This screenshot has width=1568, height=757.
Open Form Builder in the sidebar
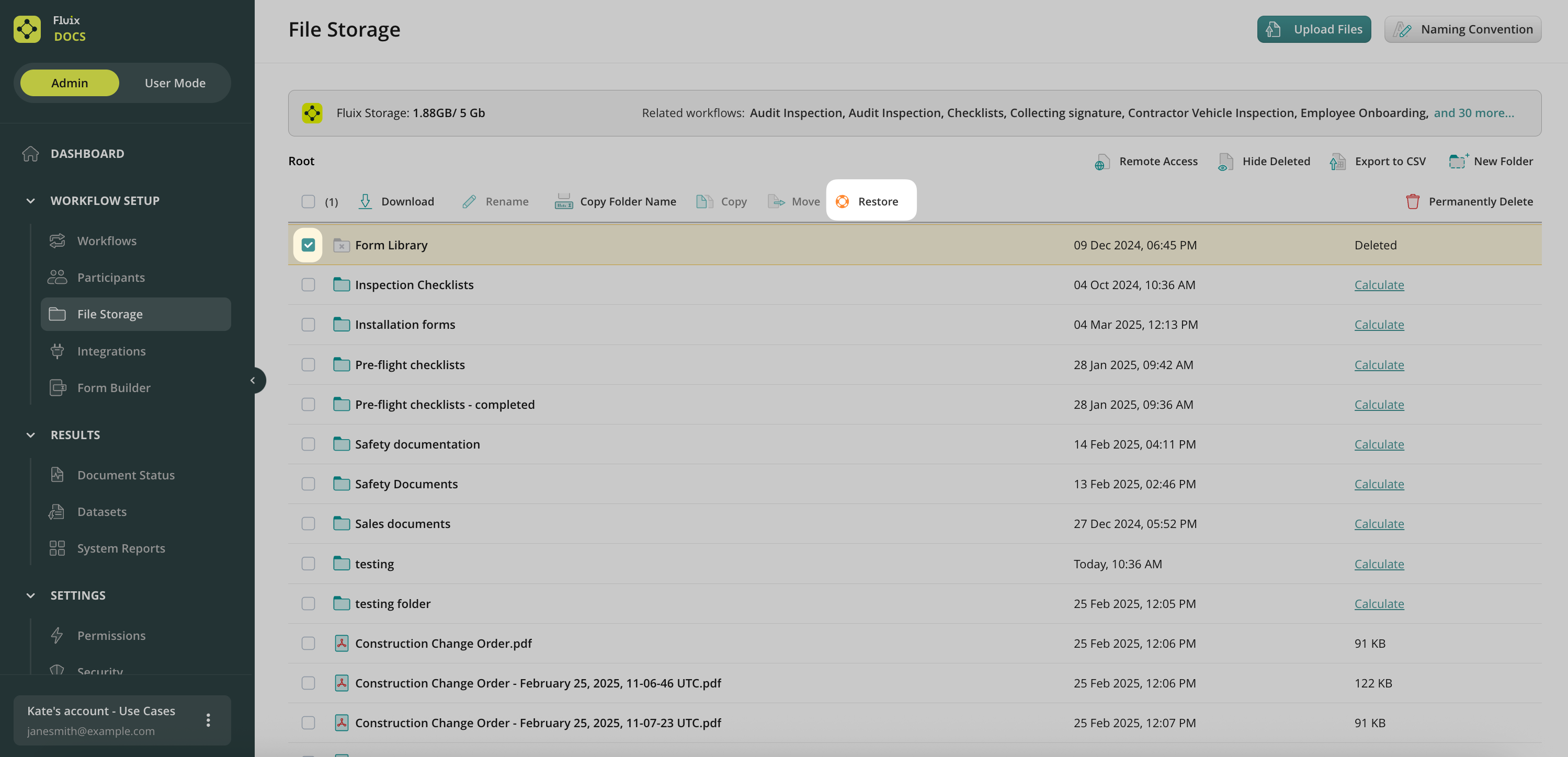113,387
